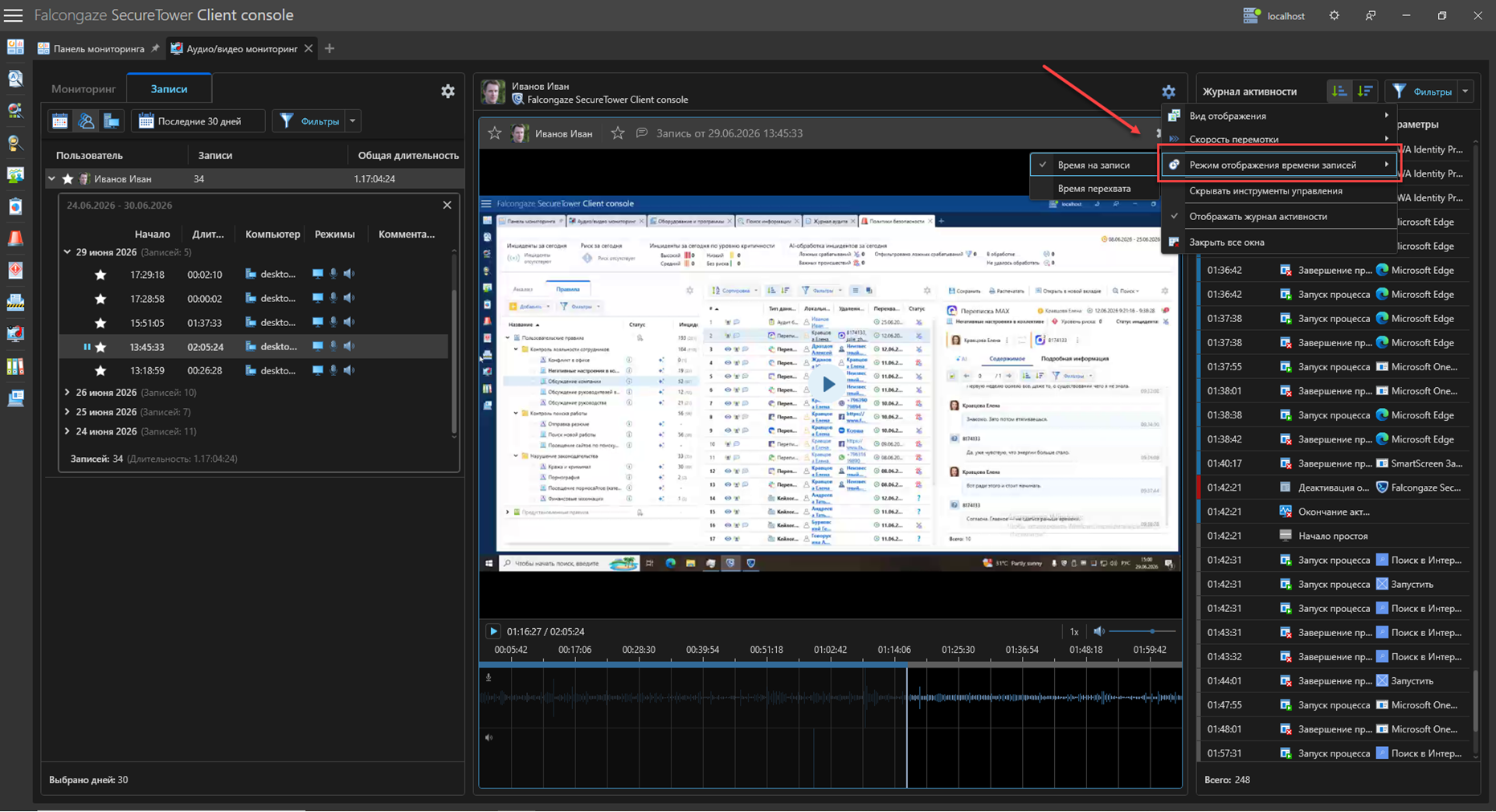
Task: Click the play button in playback bar
Action: [x=493, y=631]
